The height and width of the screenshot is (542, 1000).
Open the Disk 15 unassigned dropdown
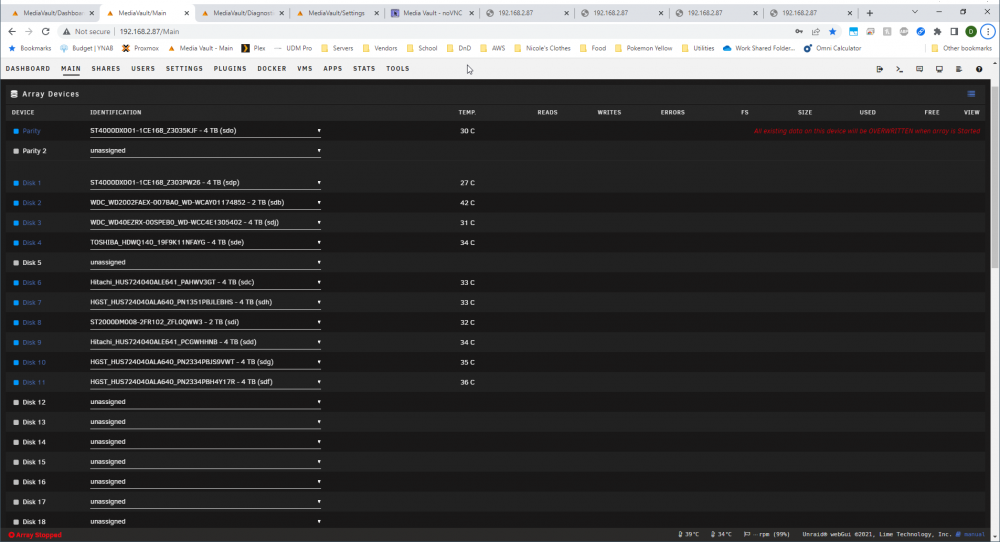coord(205,462)
